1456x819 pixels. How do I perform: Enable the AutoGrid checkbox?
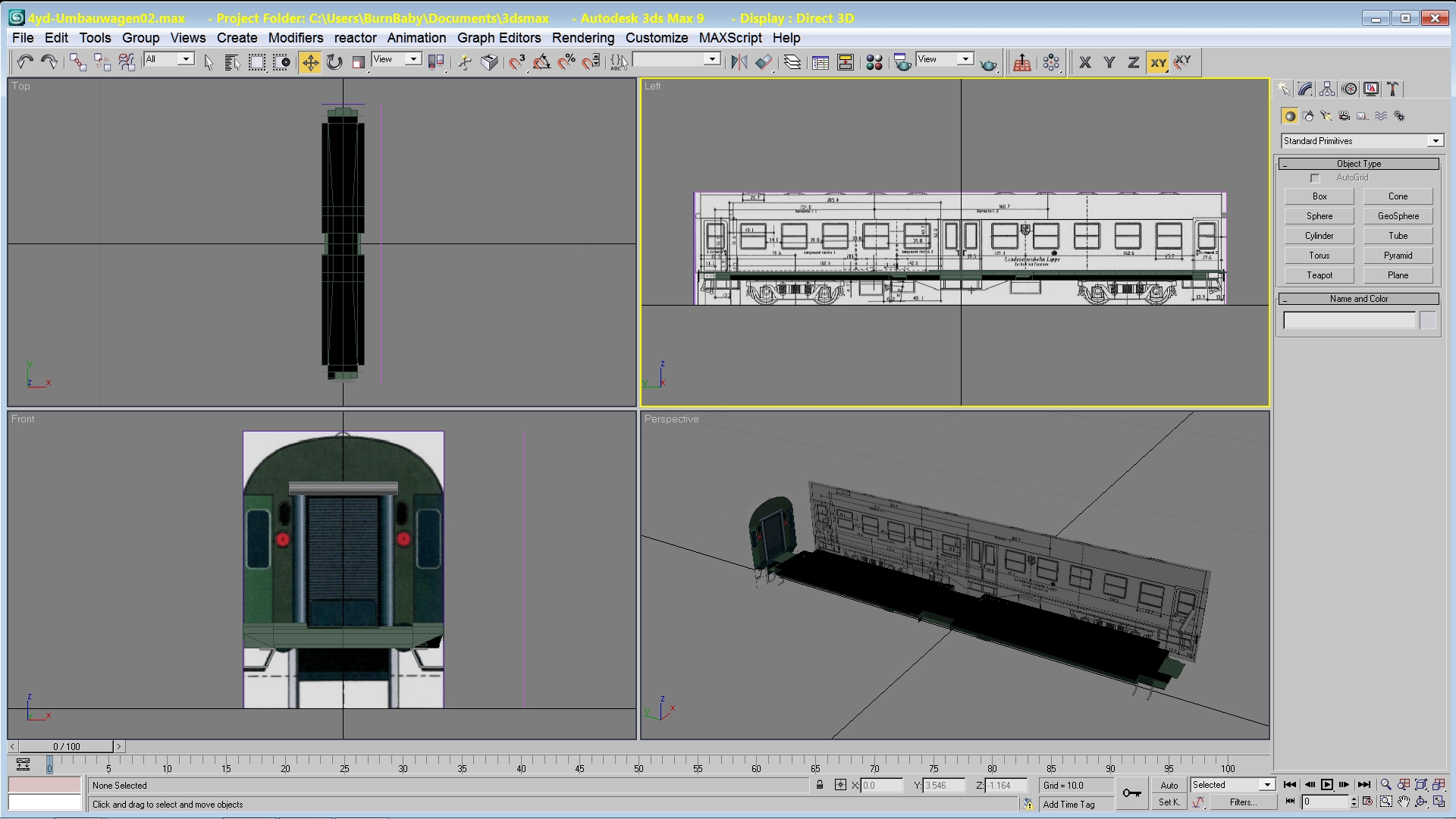tap(1315, 178)
